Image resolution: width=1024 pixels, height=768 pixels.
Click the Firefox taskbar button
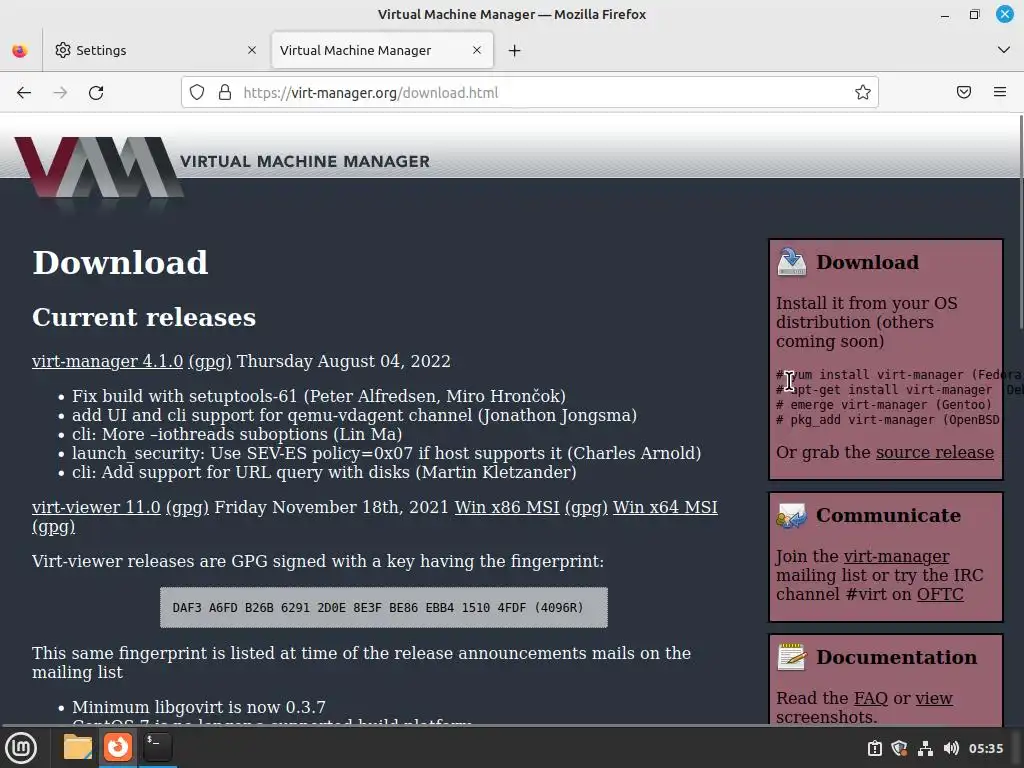click(x=118, y=747)
